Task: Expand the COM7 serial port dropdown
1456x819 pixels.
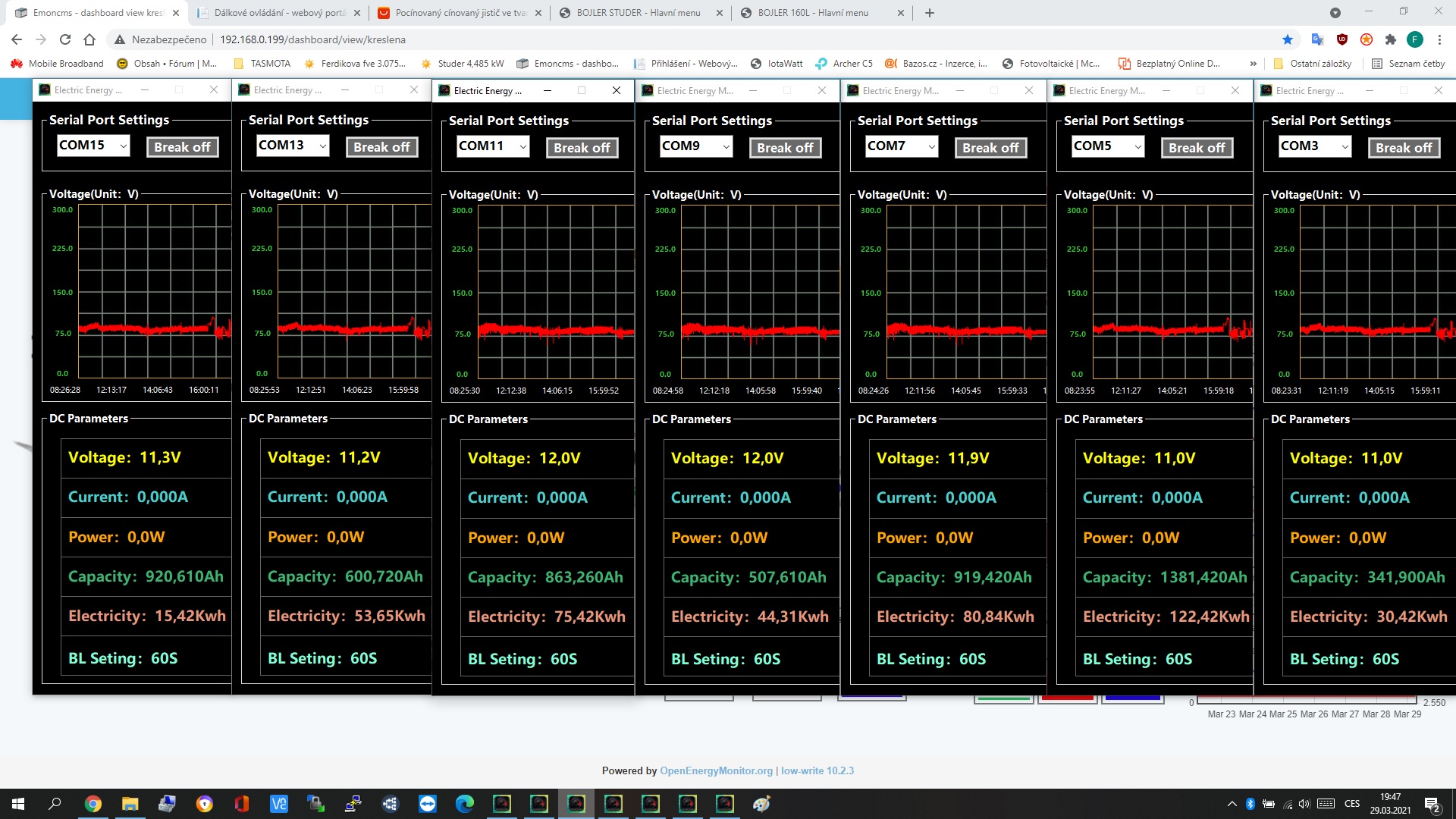Action: click(x=932, y=146)
